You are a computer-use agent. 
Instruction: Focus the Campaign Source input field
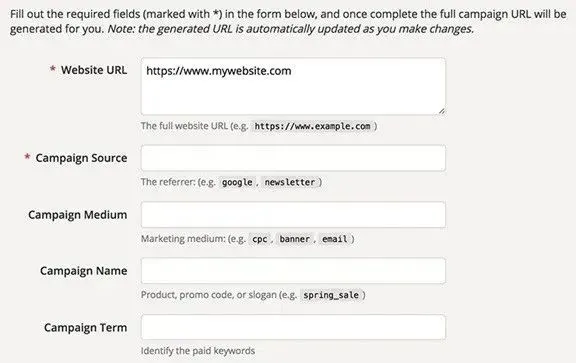(293, 158)
